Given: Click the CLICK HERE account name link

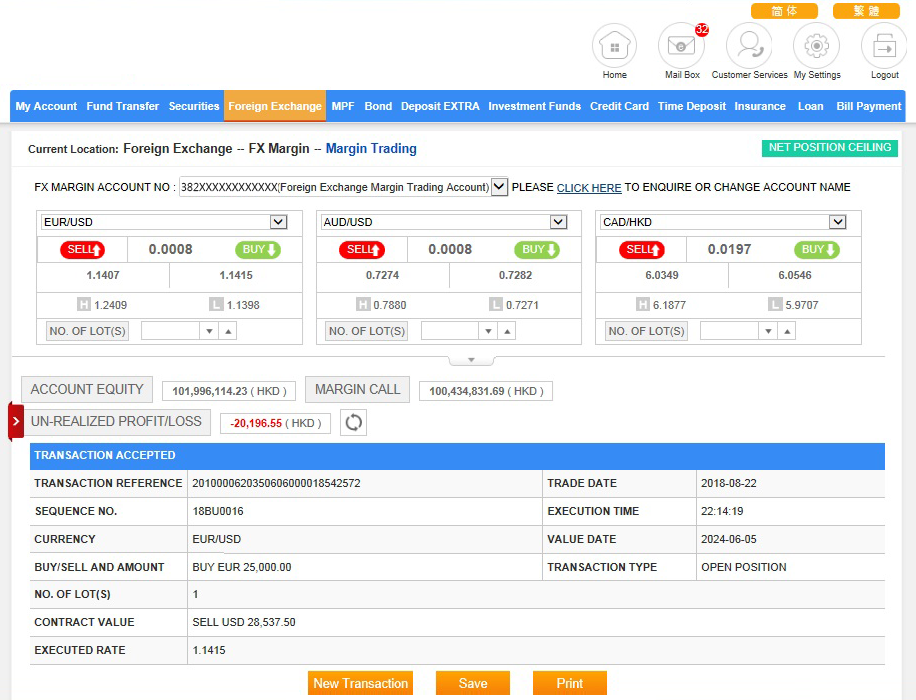Looking at the screenshot, I should coord(589,188).
